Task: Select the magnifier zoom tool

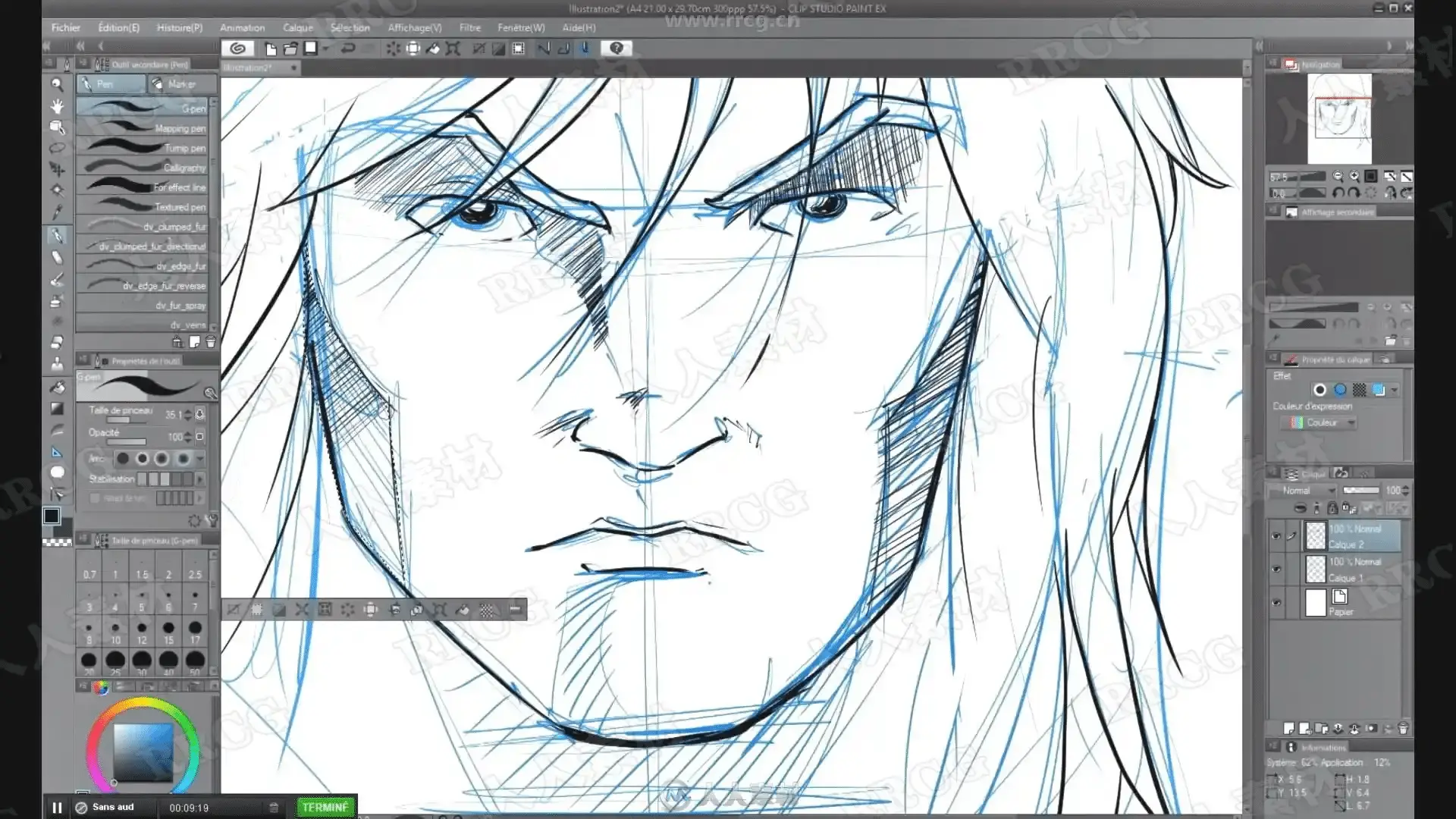Action: tap(57, 84)
